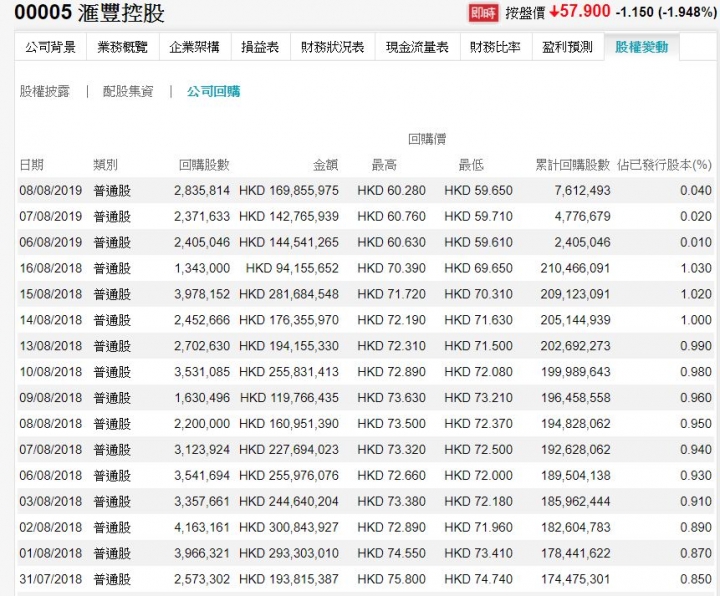Open the 企業架構 tab
This screenshot has width=720, height=596.
[x=195, y=47]
